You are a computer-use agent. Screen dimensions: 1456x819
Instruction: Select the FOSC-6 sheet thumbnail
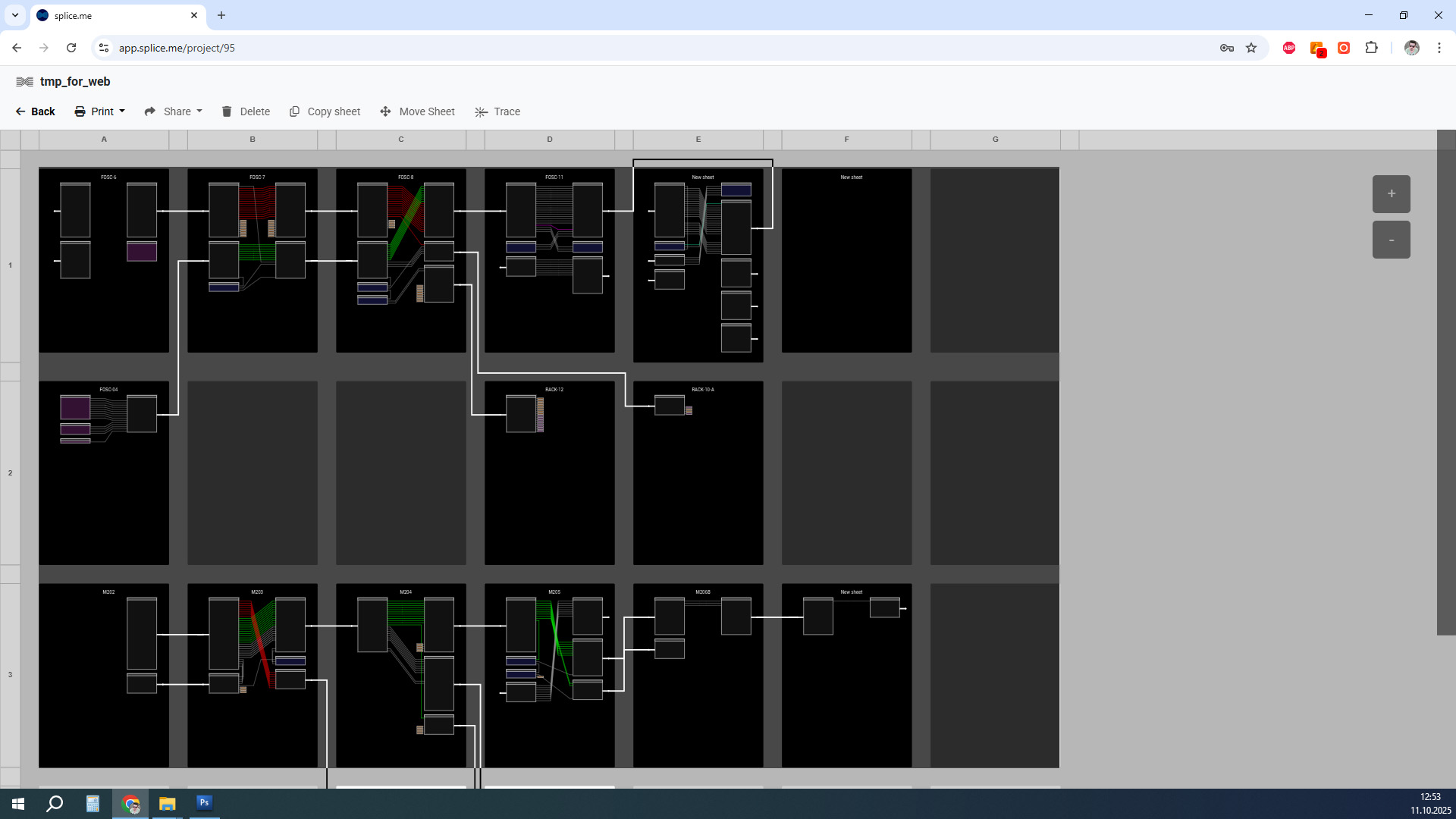point(104,260)
